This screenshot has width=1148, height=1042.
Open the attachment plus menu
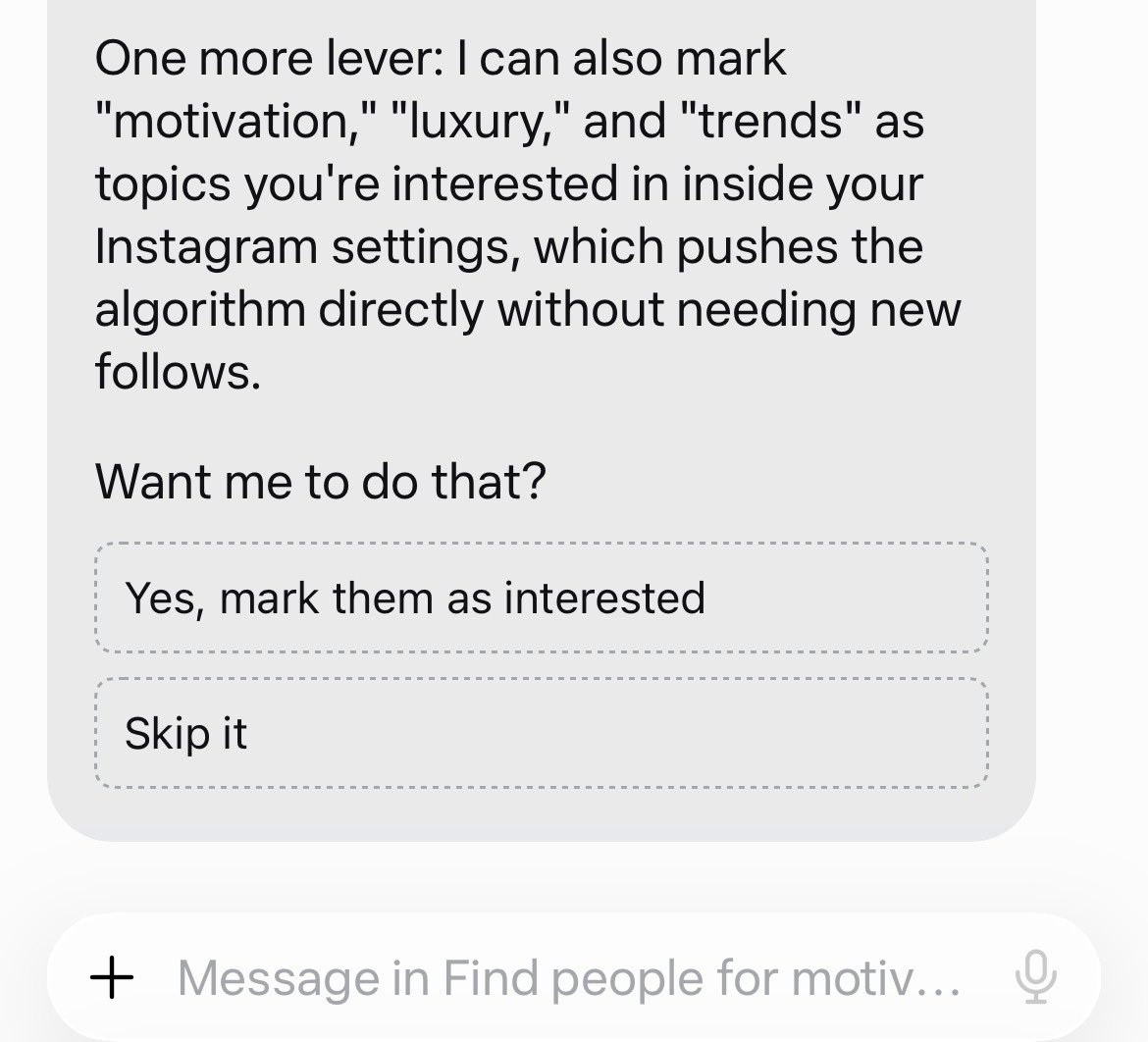pos(112,977)
